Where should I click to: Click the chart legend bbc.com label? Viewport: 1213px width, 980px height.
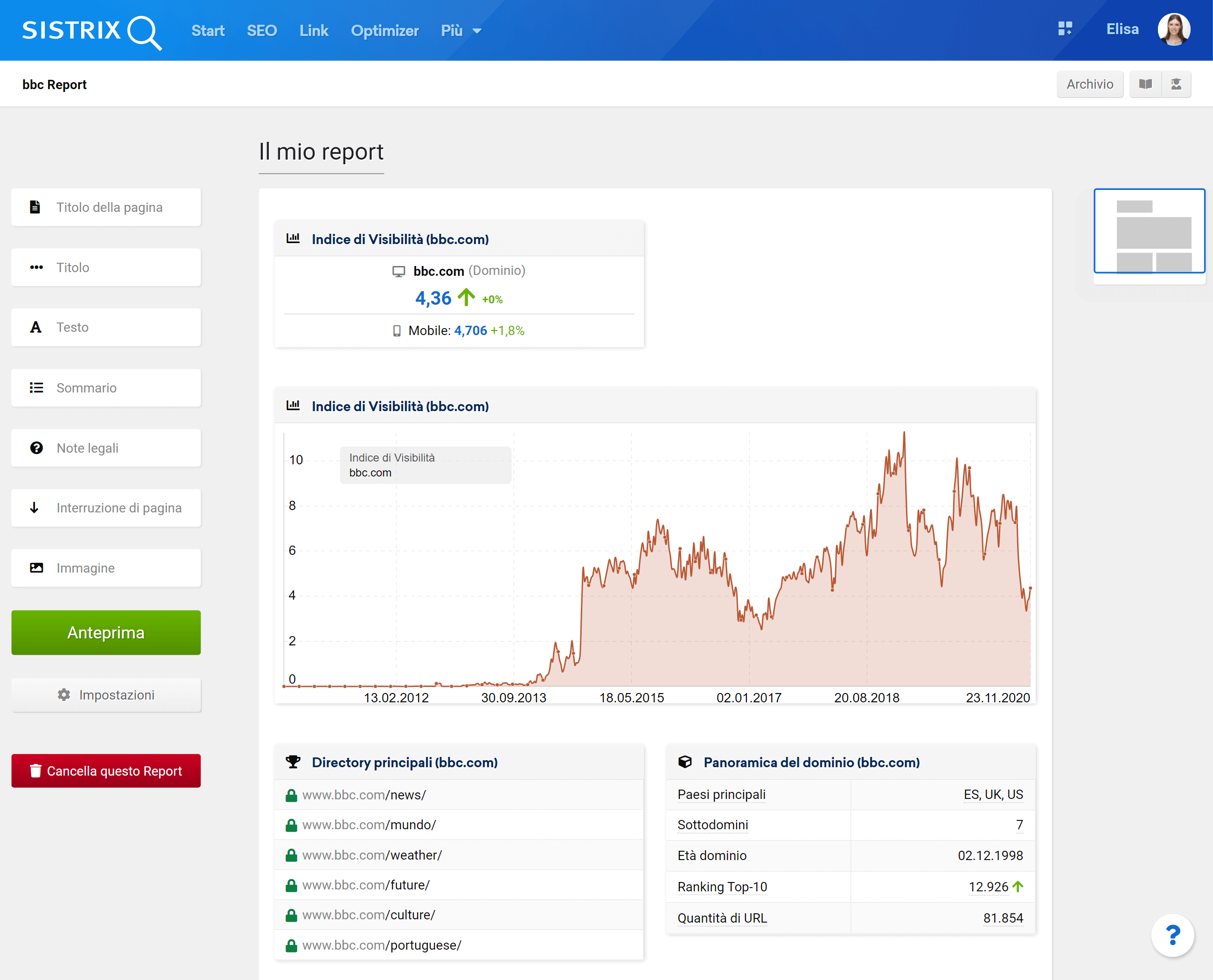pos(369,473)
